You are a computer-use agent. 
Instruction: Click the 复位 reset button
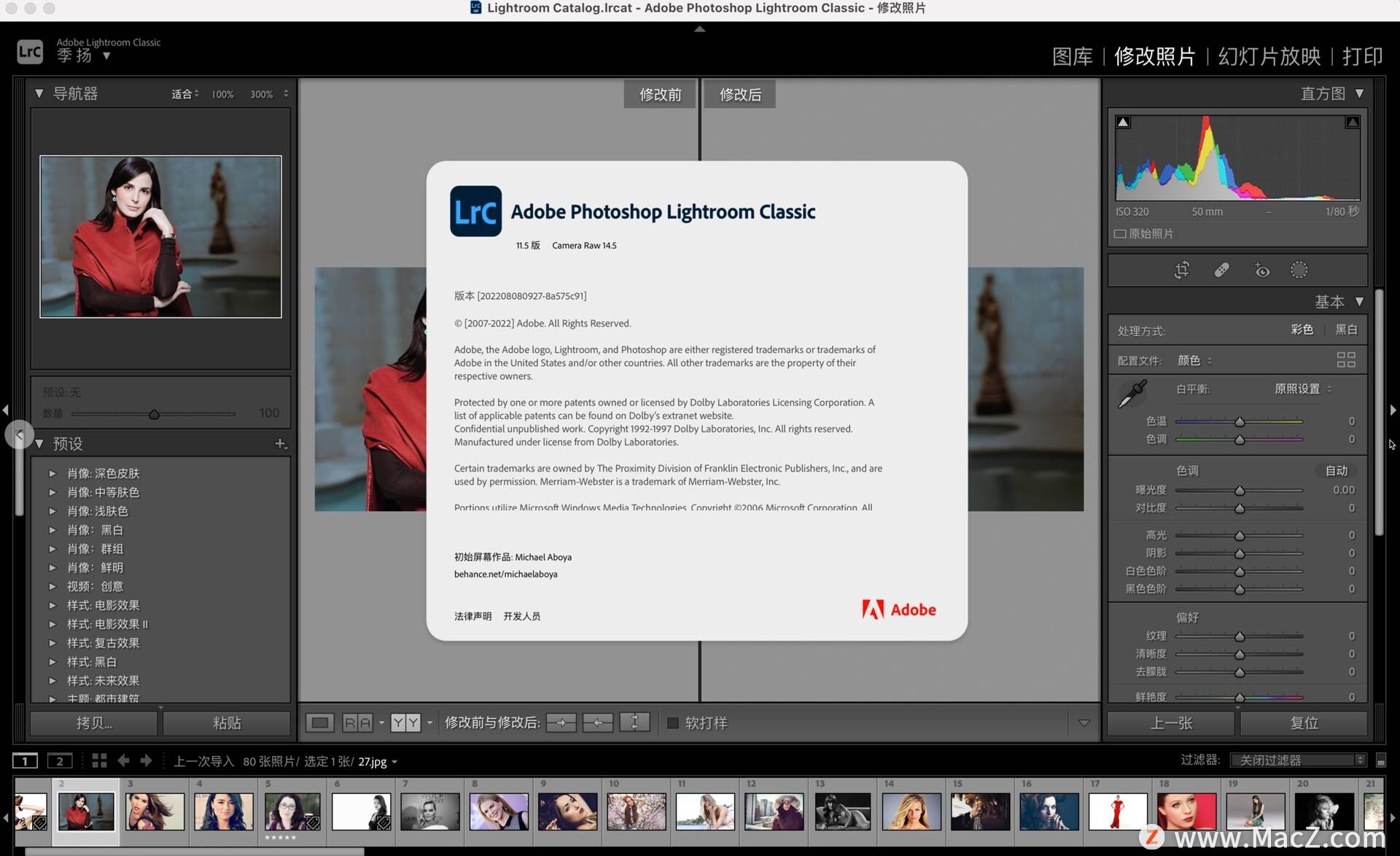tap(1304, 723)
